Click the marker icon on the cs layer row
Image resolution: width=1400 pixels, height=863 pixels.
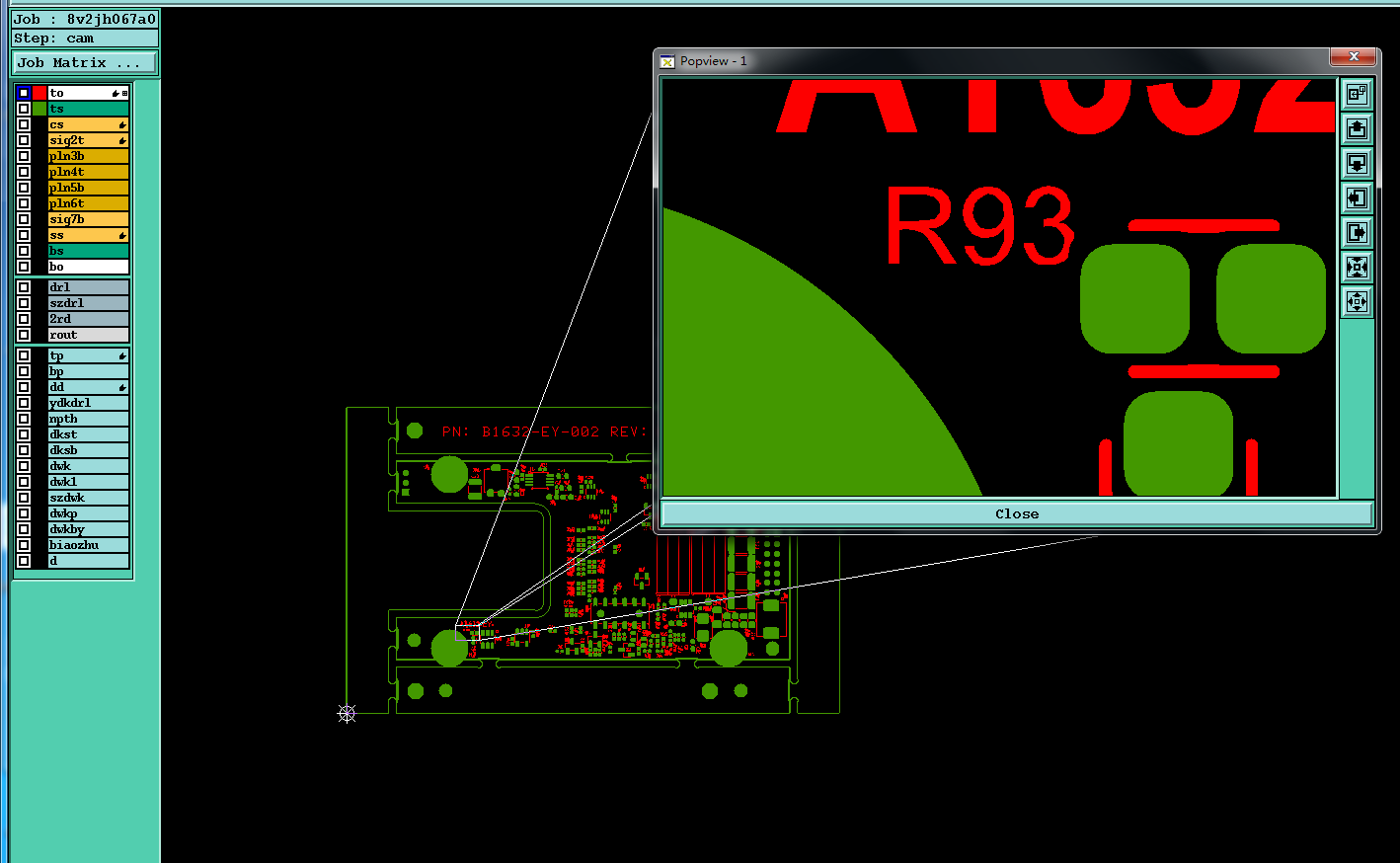pos(122,124)
